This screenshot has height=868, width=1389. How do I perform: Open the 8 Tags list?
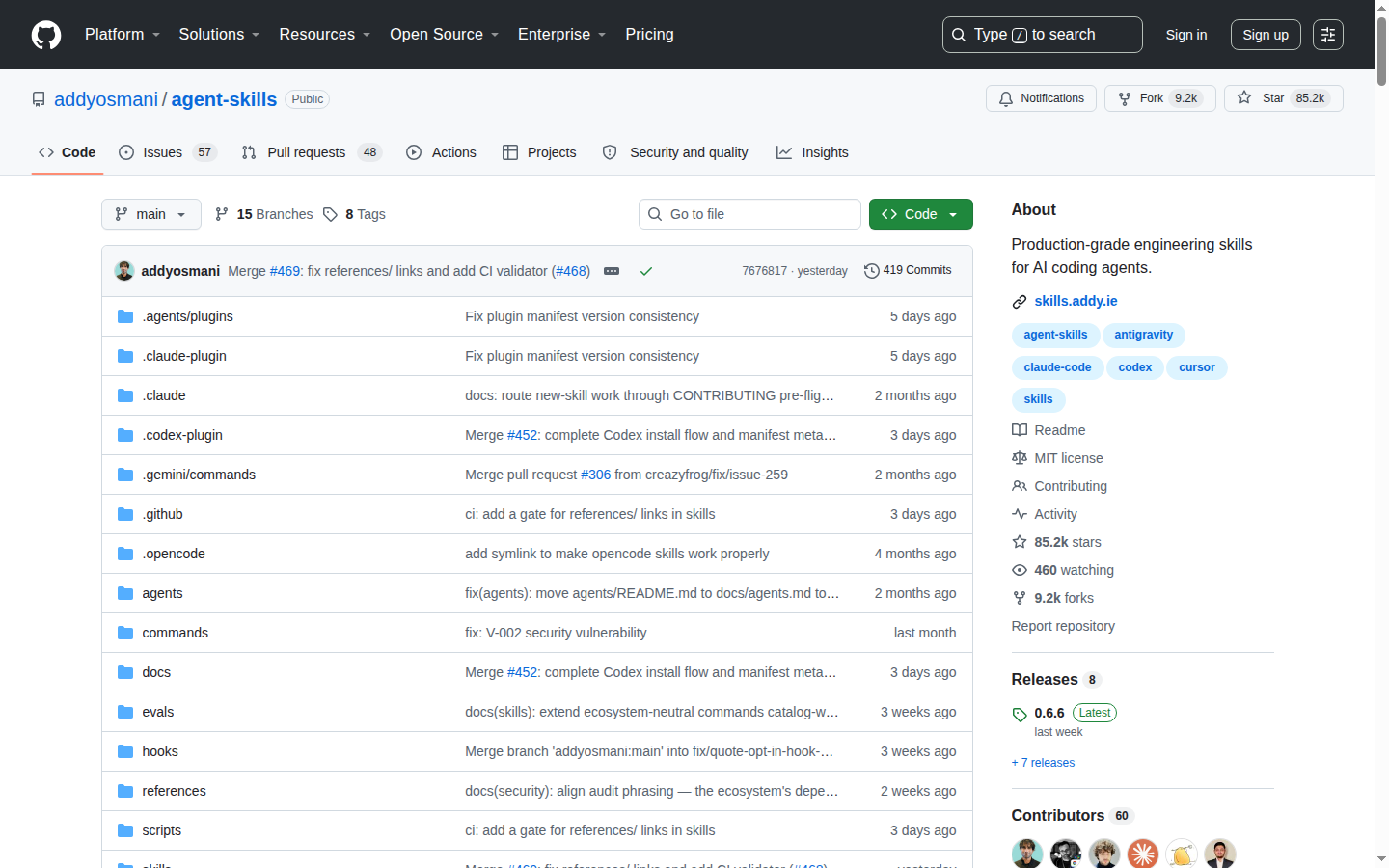coord(354,214)
